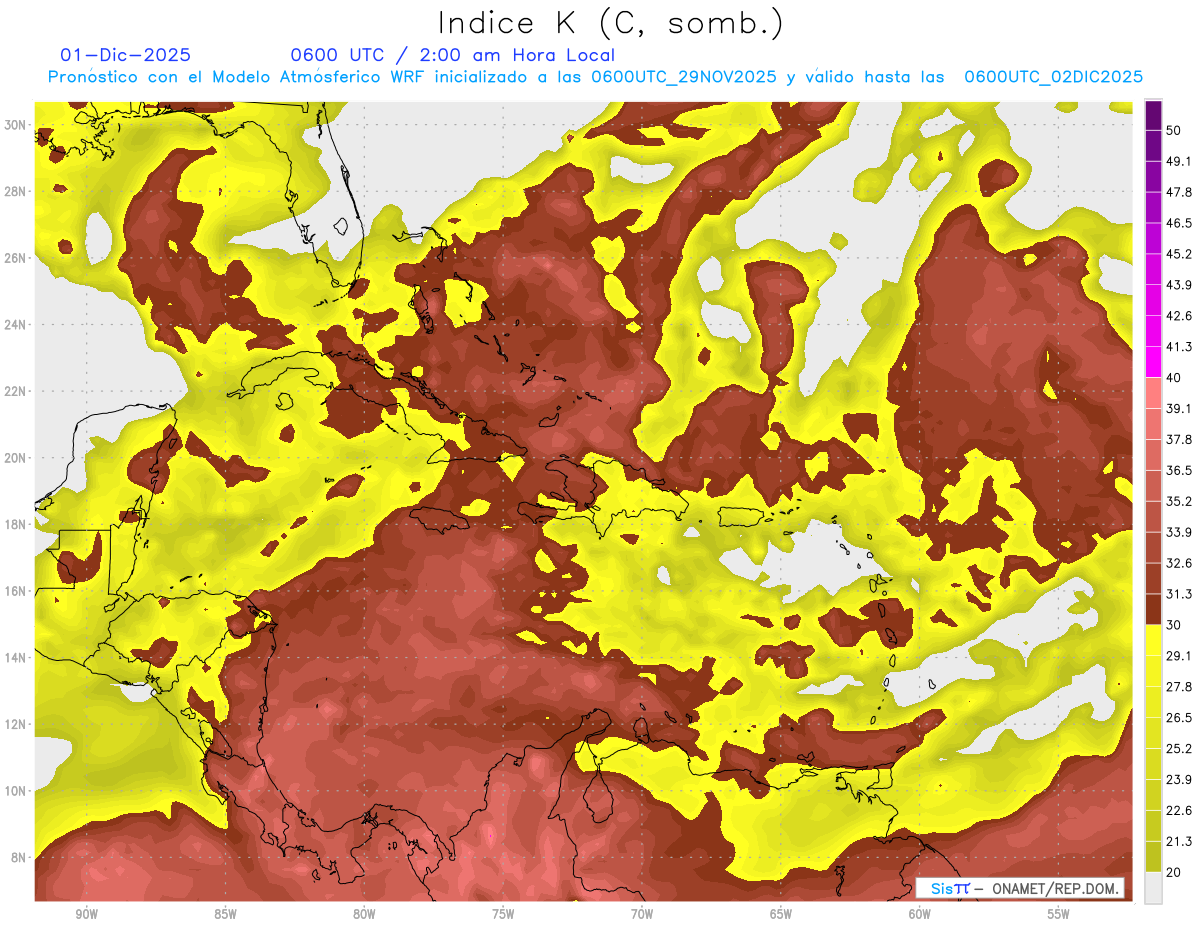The width and height of the screenshot is (1200, 927).
Task: Click the '55W' longitude label
Action: pos(1059,914)
